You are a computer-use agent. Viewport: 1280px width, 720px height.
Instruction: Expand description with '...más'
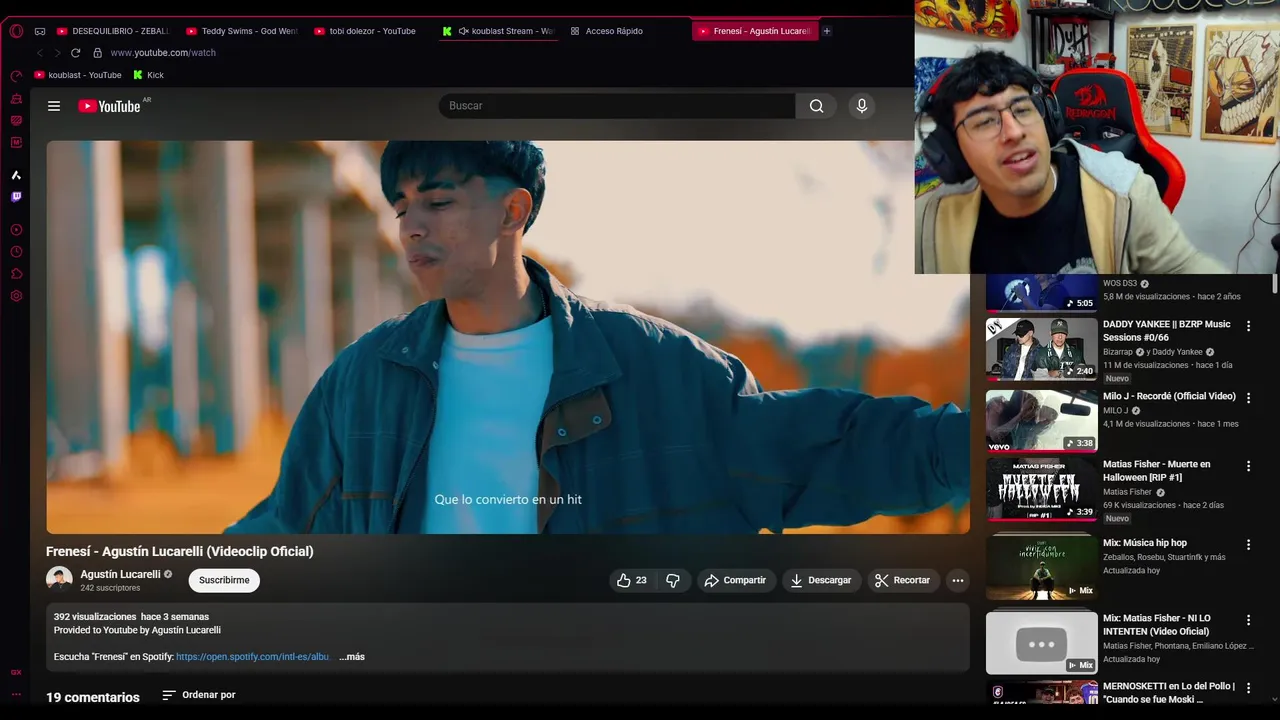pos(352,657)
